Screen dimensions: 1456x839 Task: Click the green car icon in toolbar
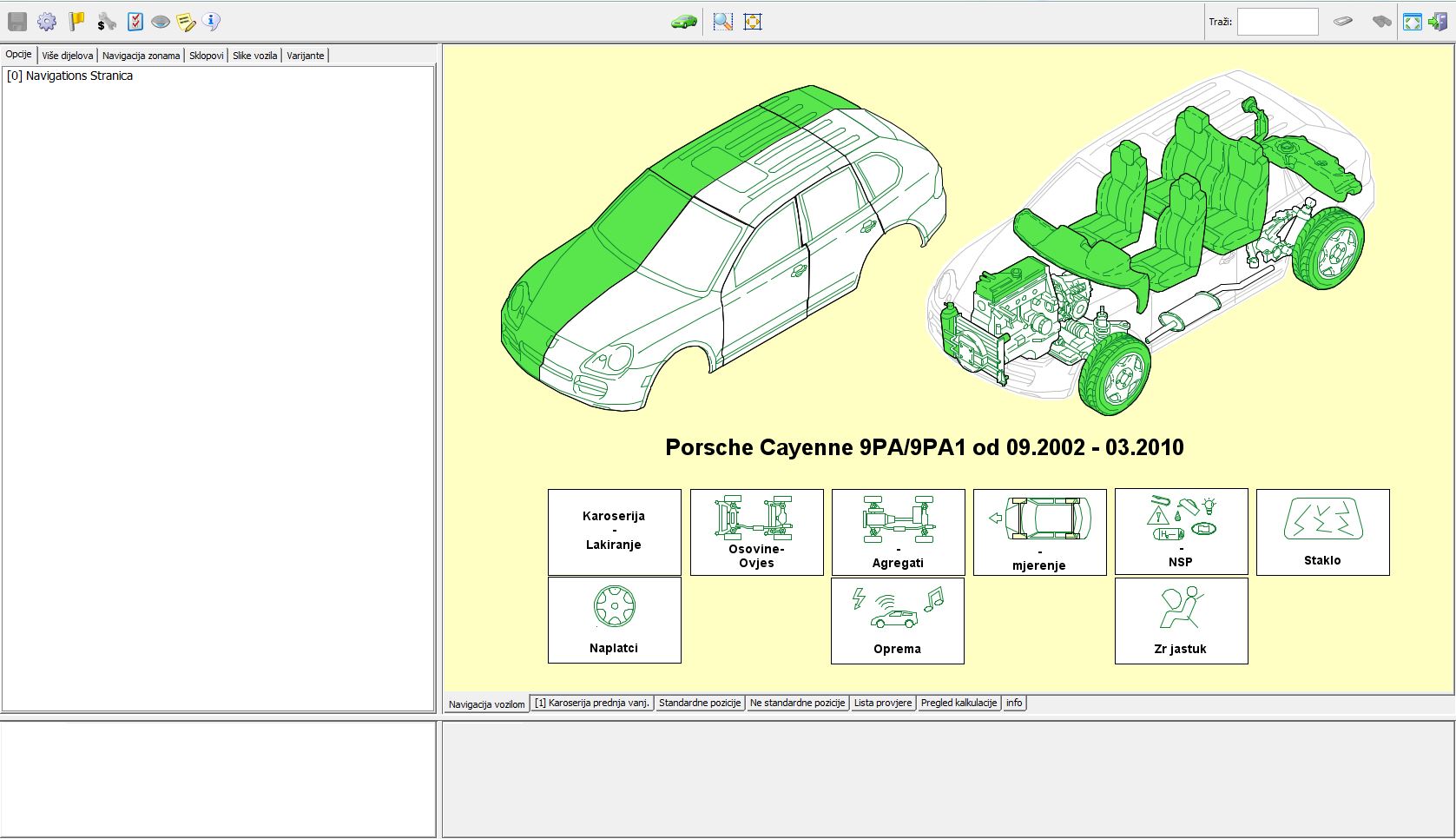(684, 22)
